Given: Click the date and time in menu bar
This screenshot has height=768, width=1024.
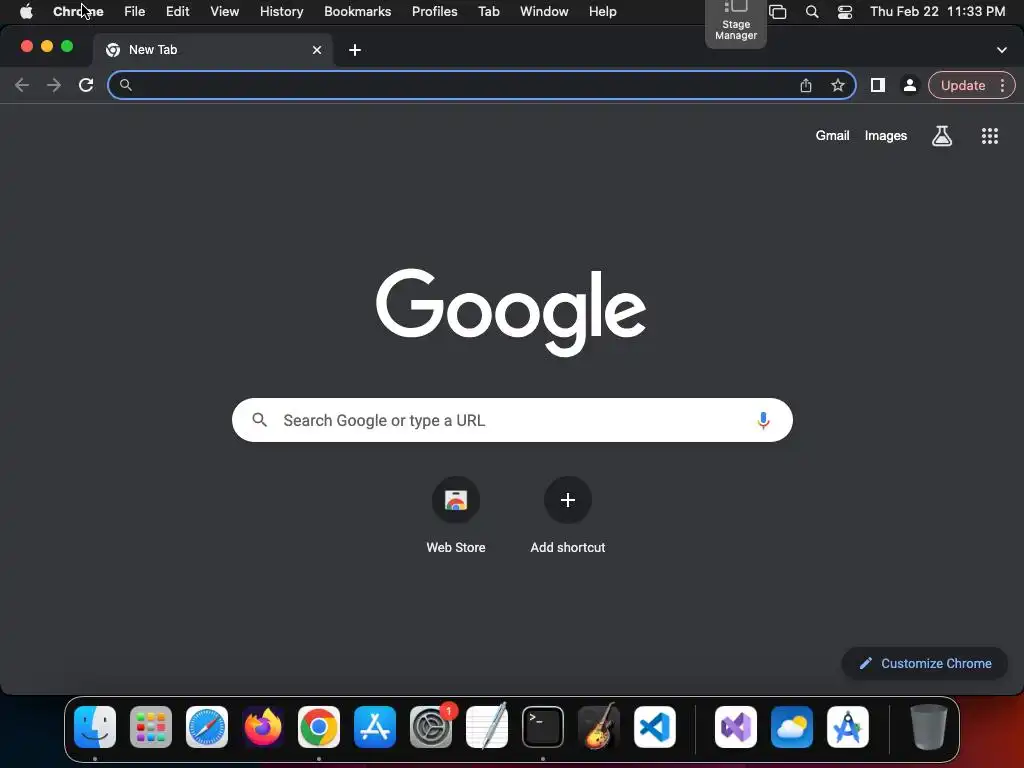Looking at the screenshot, I should click(937, 12).
